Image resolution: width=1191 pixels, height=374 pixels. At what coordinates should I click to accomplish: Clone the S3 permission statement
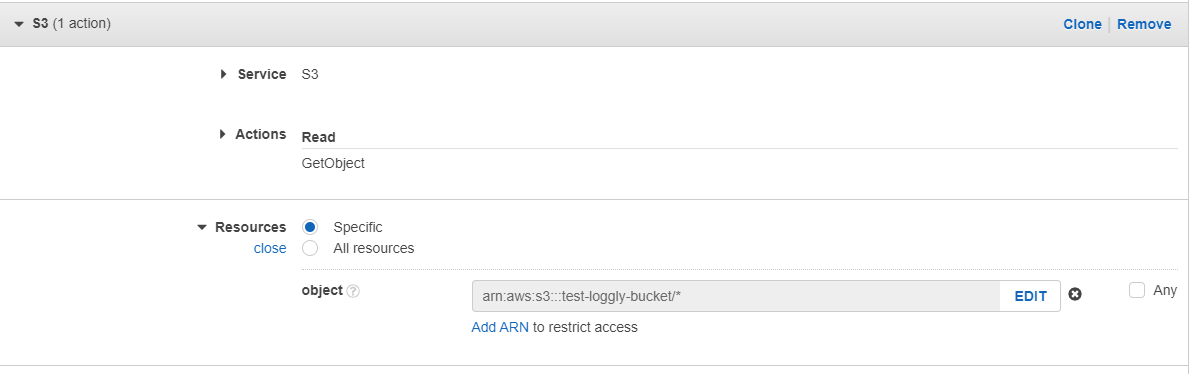pos(1082,24)
